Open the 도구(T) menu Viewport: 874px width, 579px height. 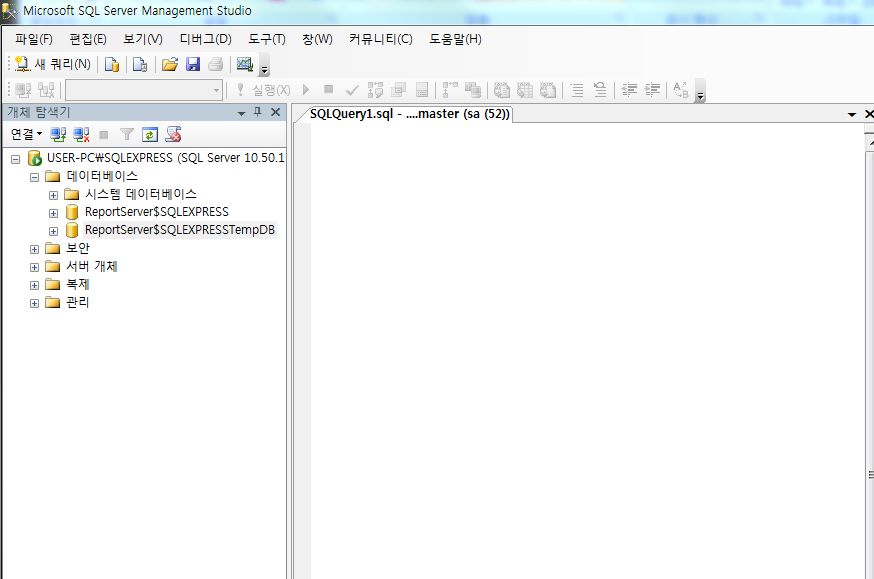(266, 39)
